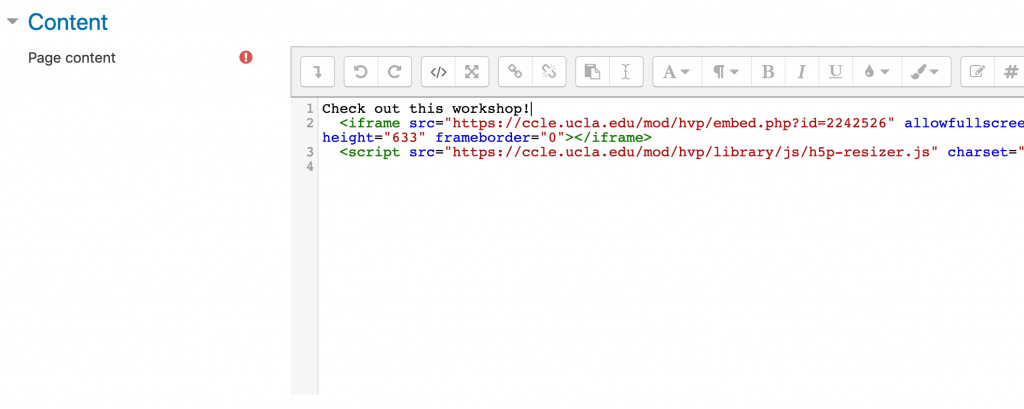Open the paragraph styles dropdown
The height and width of the screenshot is (409, 1024).
(726, 72)
